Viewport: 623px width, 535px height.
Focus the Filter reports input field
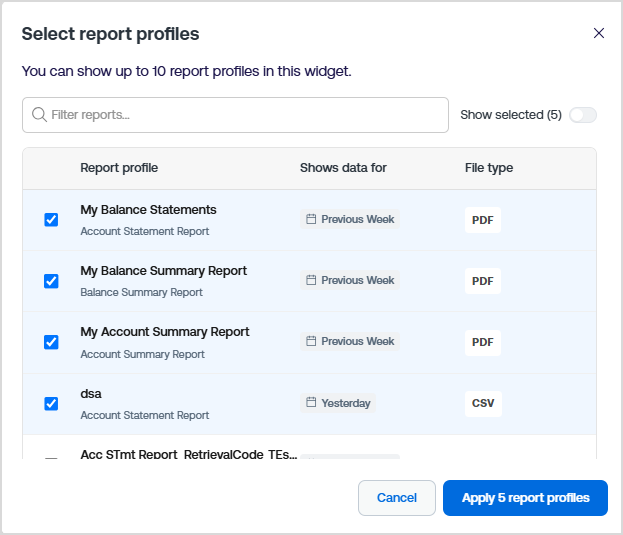coord(235,115)
